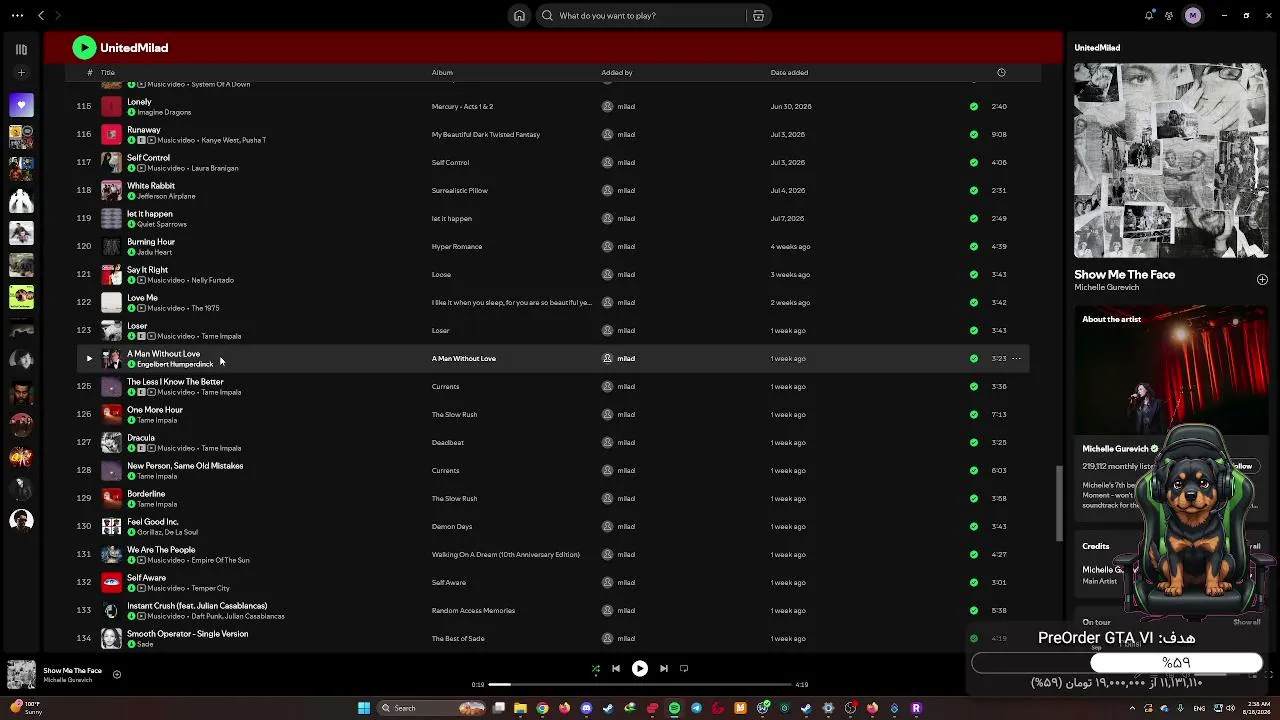This screenshot has height=720, width=1280.
Task: Seek in the playback progress bar
Action: (x=640, y=685)
